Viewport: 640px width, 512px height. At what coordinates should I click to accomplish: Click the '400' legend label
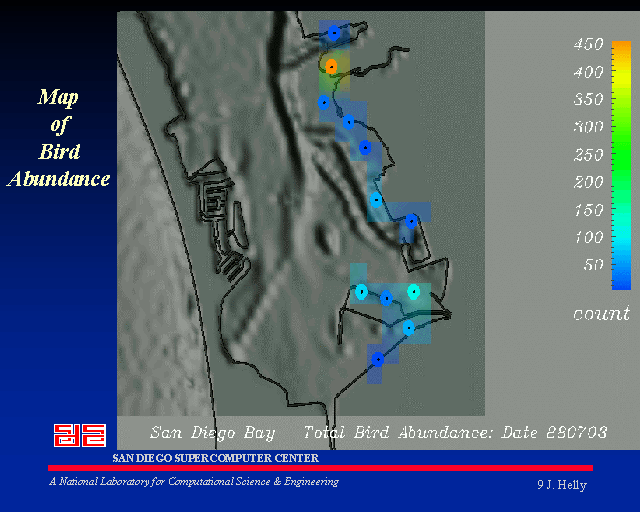pyautogui.click(x=588, y=72)
